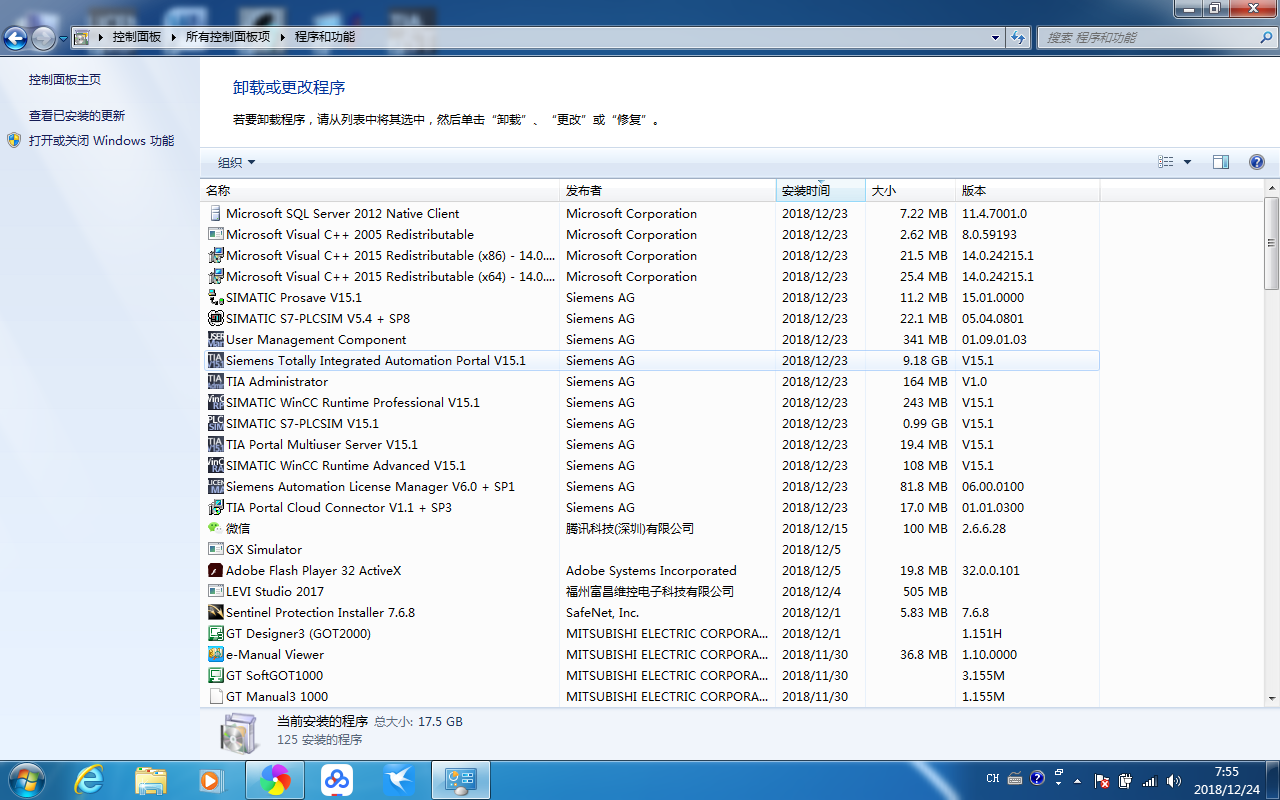Image resolution: width=1280 pixels, height=800 pixels.
Task: Select the 微信 program entry
Action: click(238, 529)
